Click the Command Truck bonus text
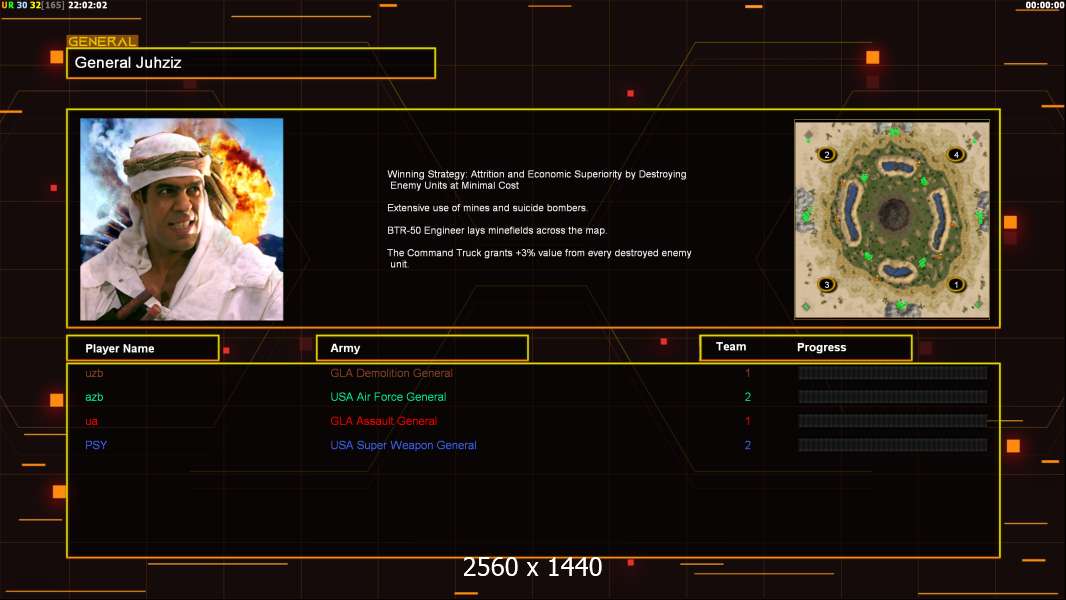 (539, 258)
